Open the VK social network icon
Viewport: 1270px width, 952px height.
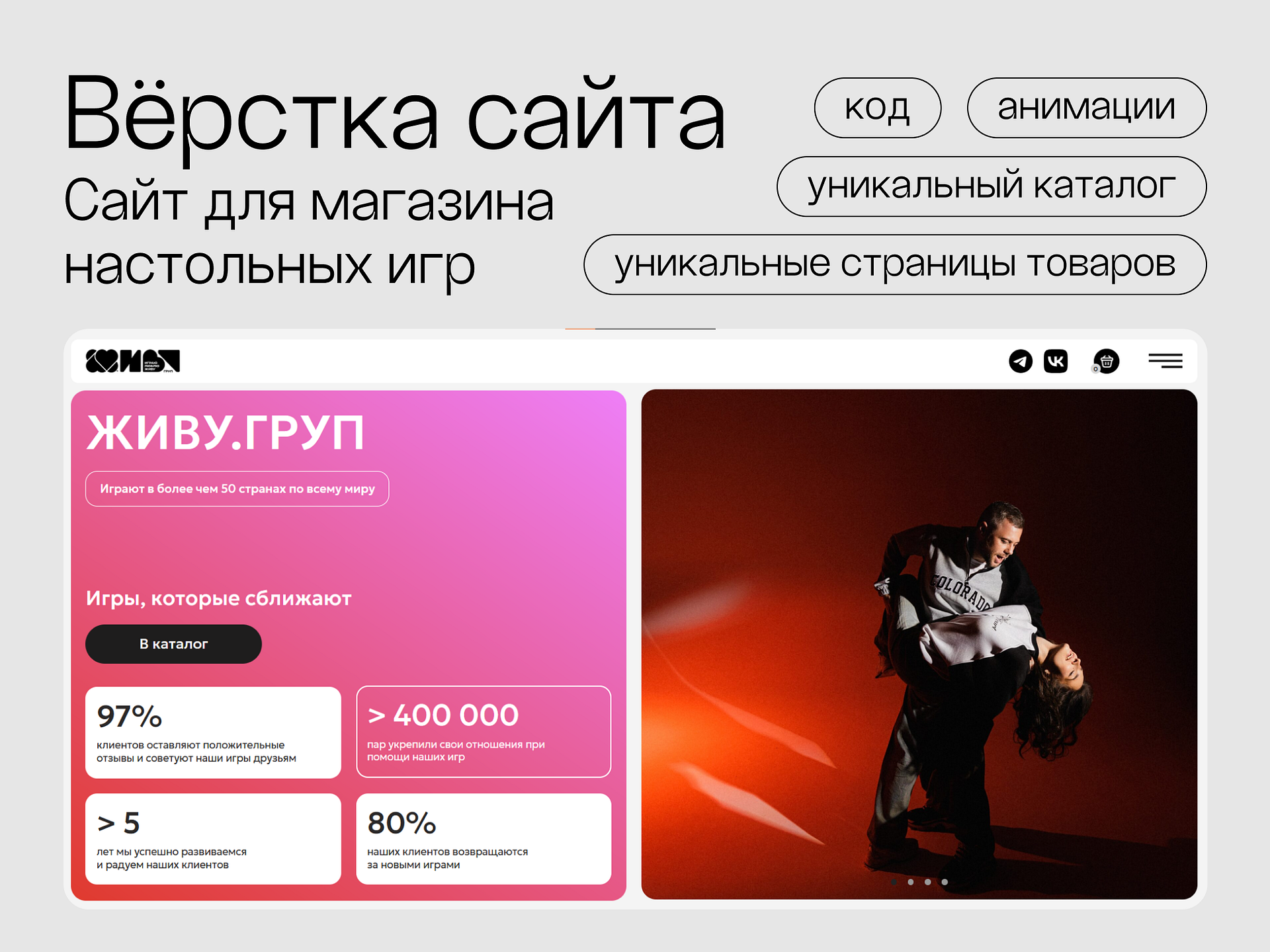pyautogui.click(x=1056, y=361)
